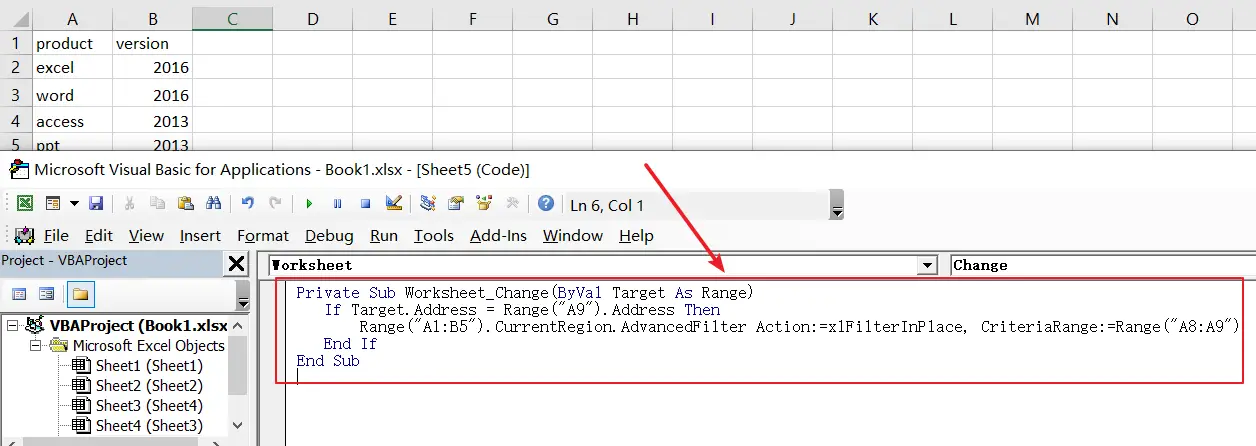
Task: Click the Private Sub Worksheet_Change code line
Action: [524, 293]
